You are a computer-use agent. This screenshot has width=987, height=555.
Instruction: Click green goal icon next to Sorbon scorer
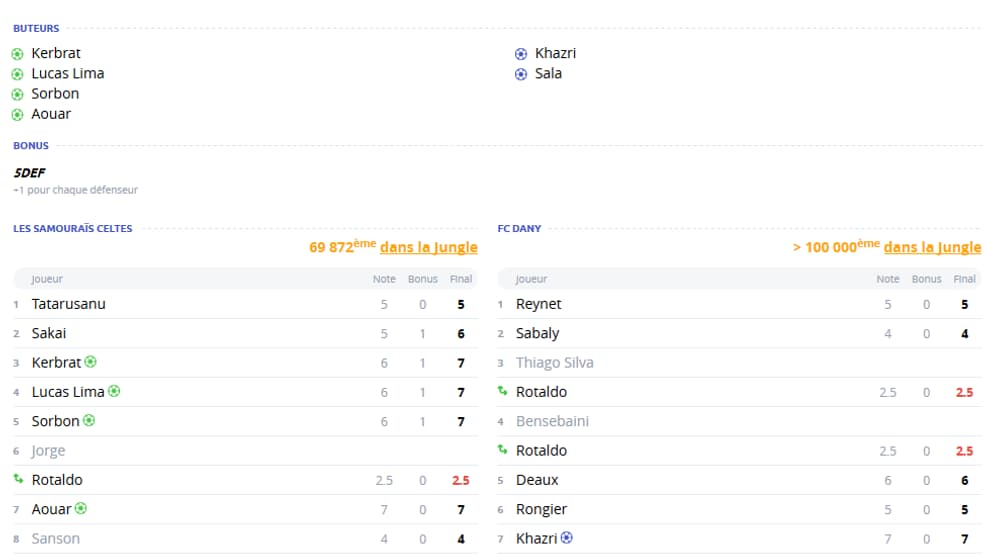point(18,94)
